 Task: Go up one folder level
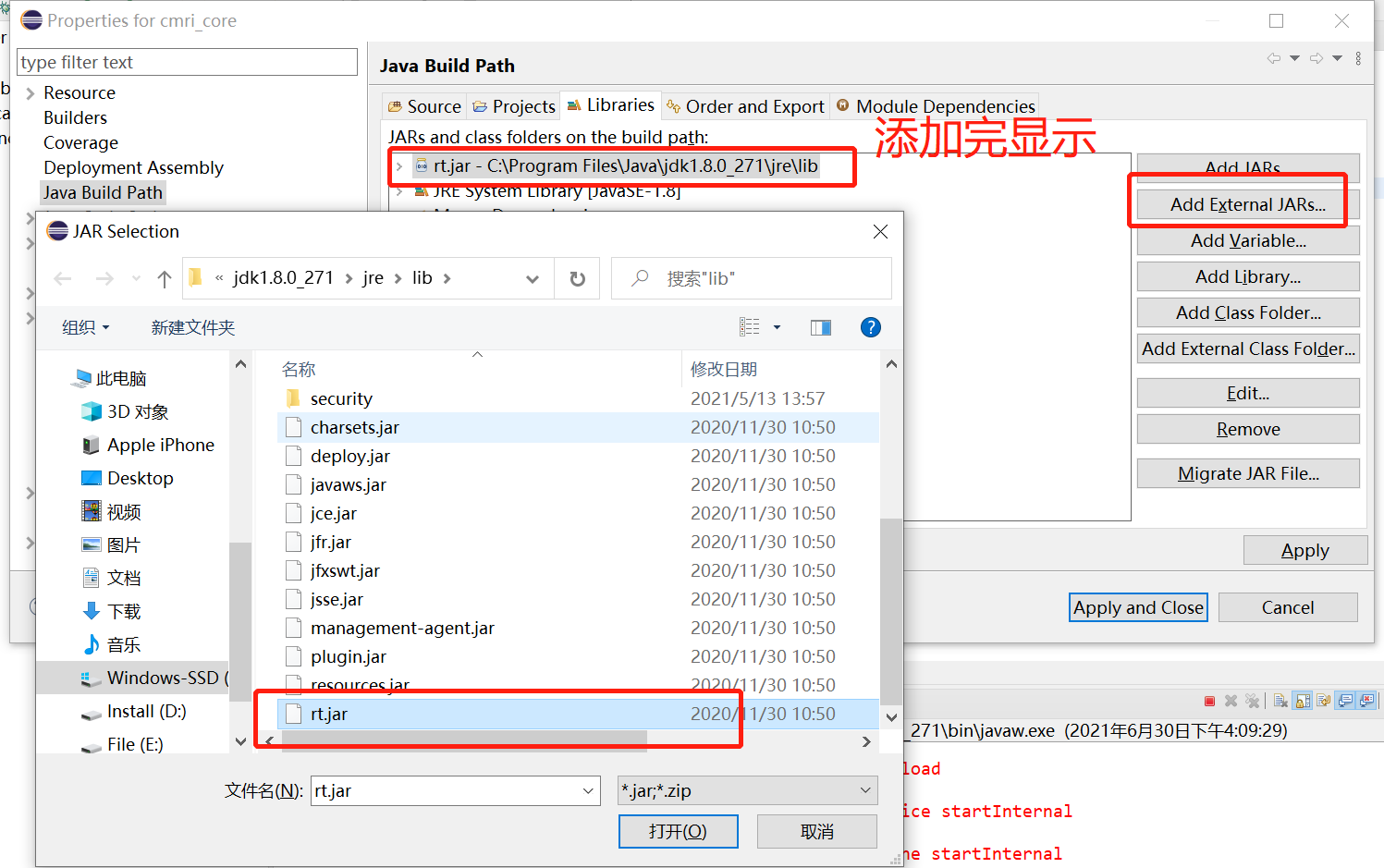click(x=163, y=278)
